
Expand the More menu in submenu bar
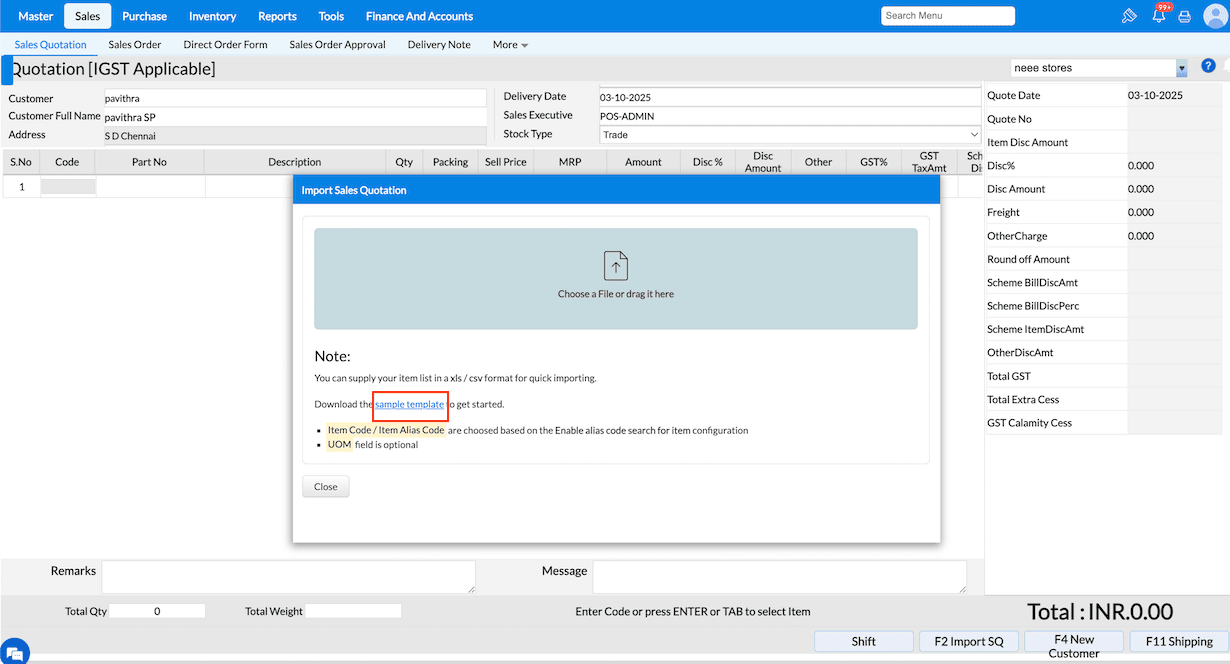click(510, 45)
